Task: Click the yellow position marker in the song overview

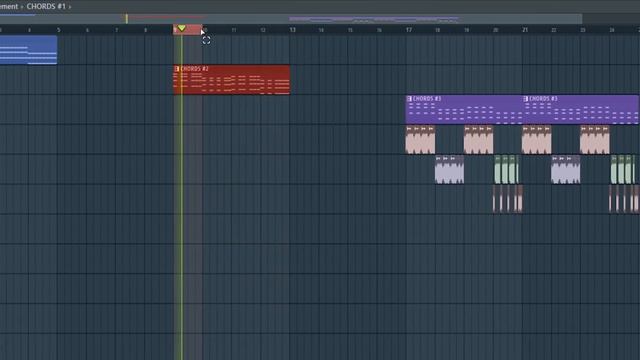Action: [x=127, y=18]
